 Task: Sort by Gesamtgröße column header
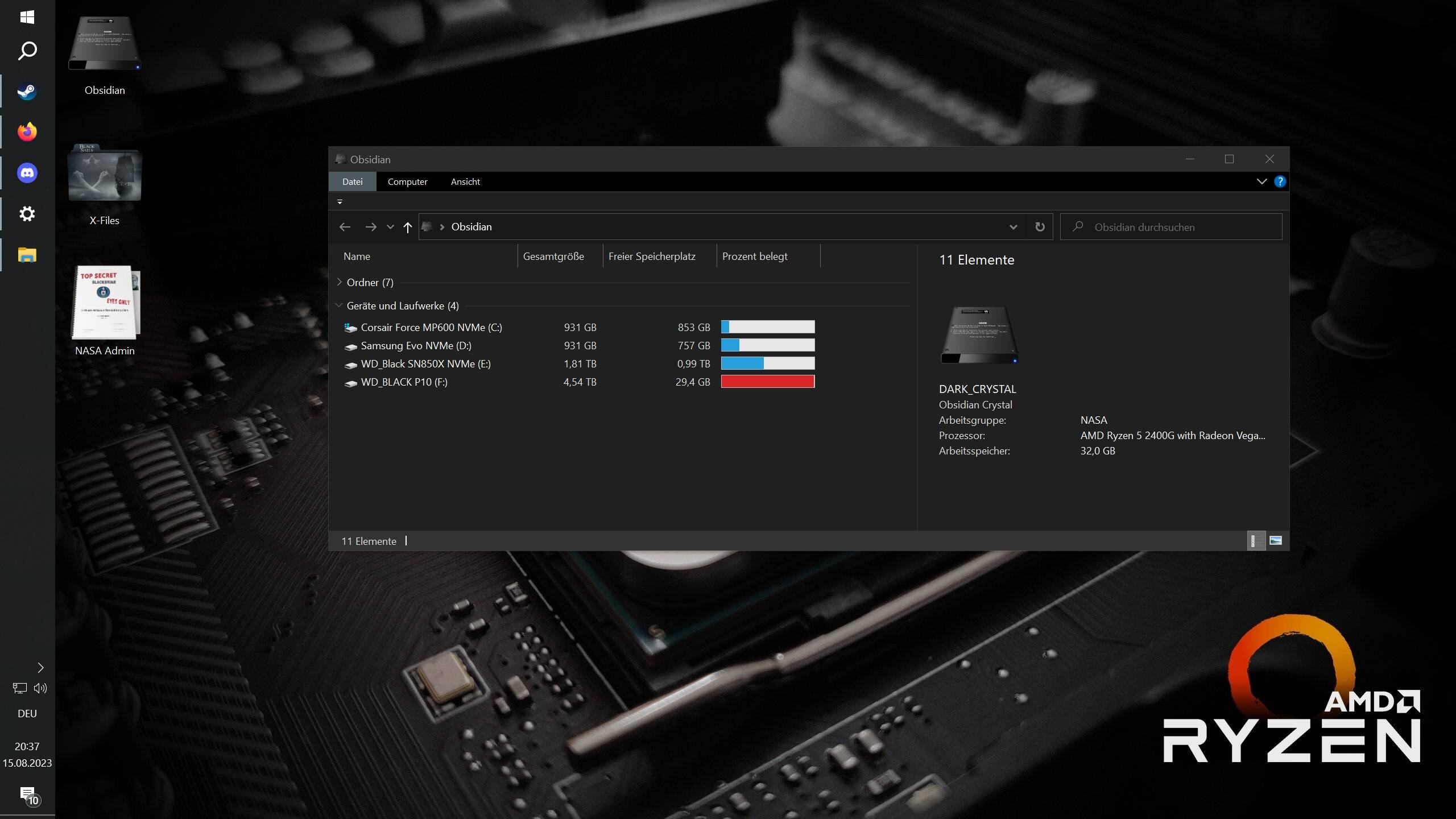[x=553, y=257]
